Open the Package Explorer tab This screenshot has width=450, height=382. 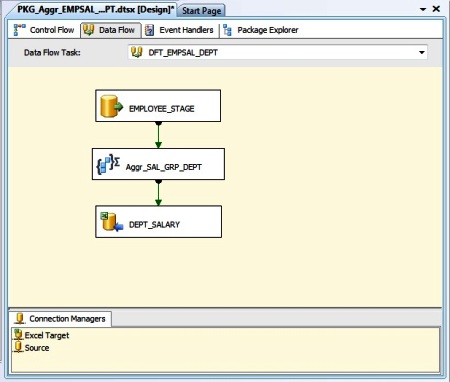[260, 30]
